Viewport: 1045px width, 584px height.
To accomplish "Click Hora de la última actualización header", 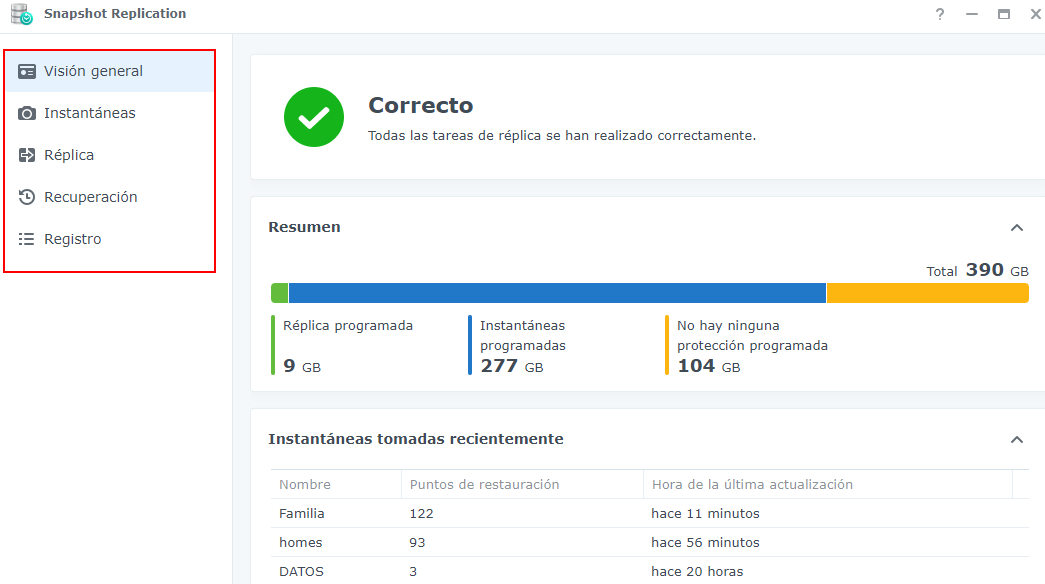I will pos(752,485).
